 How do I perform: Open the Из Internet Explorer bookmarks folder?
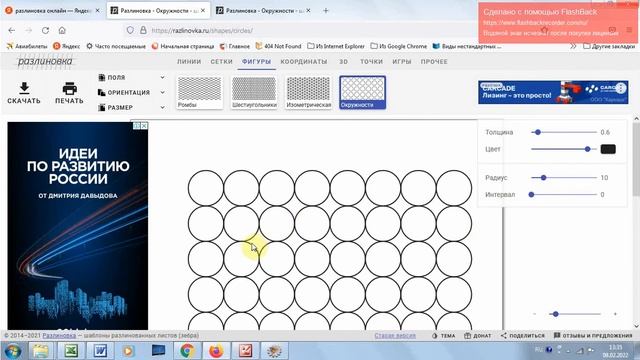coord(336,46)
